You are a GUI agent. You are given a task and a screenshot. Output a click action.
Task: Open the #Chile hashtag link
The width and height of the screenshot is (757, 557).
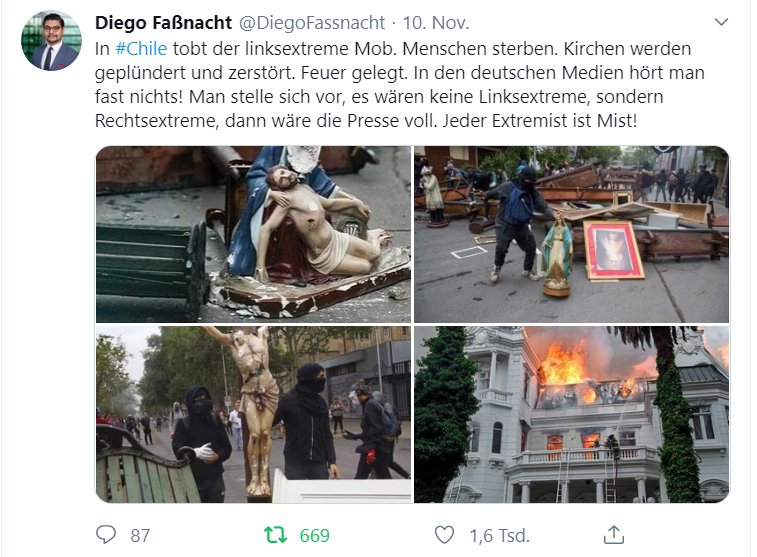141,49
